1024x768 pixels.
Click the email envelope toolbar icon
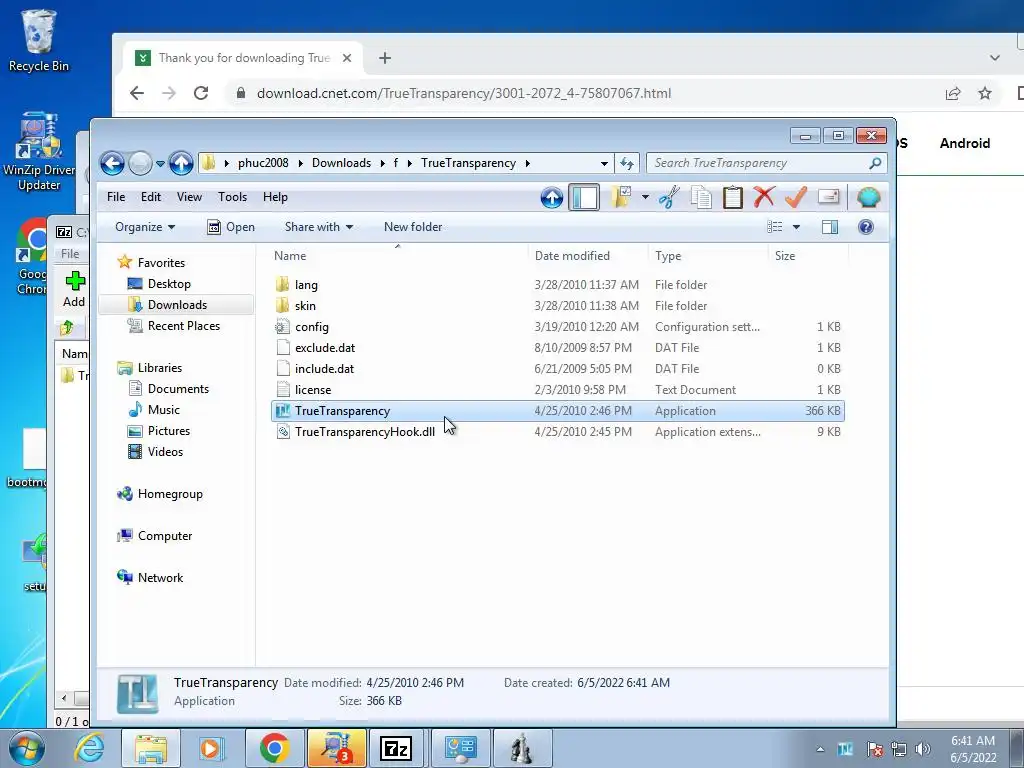click(828, 197)
